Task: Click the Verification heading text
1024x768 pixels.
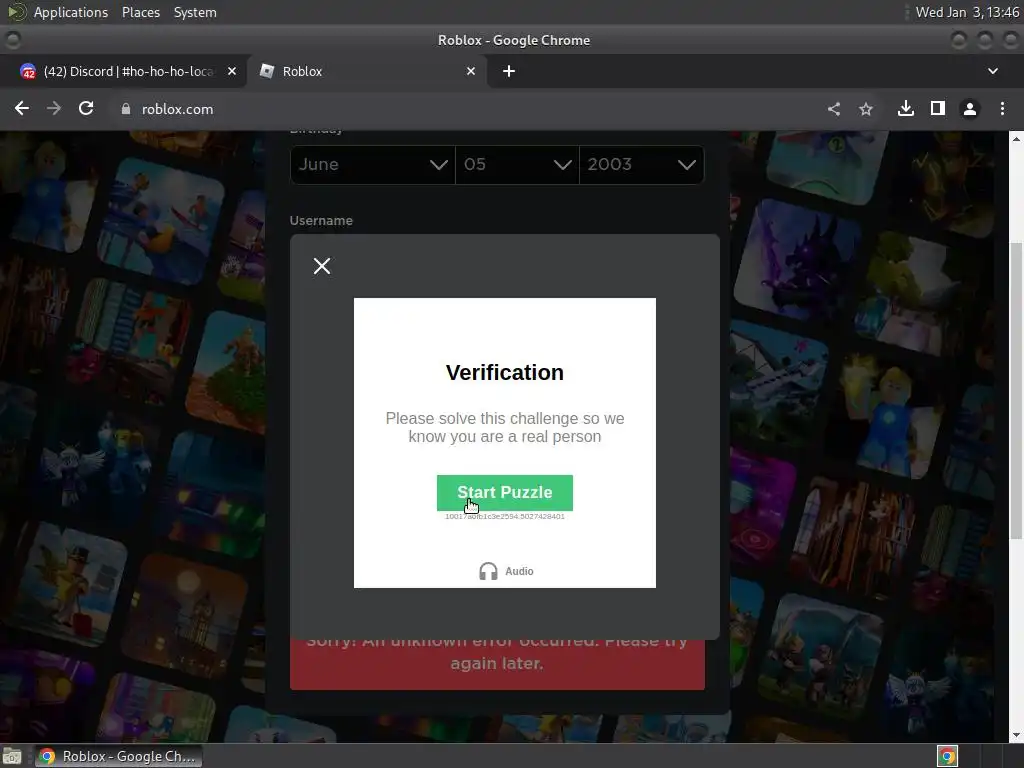Action: tap(504, 372)
